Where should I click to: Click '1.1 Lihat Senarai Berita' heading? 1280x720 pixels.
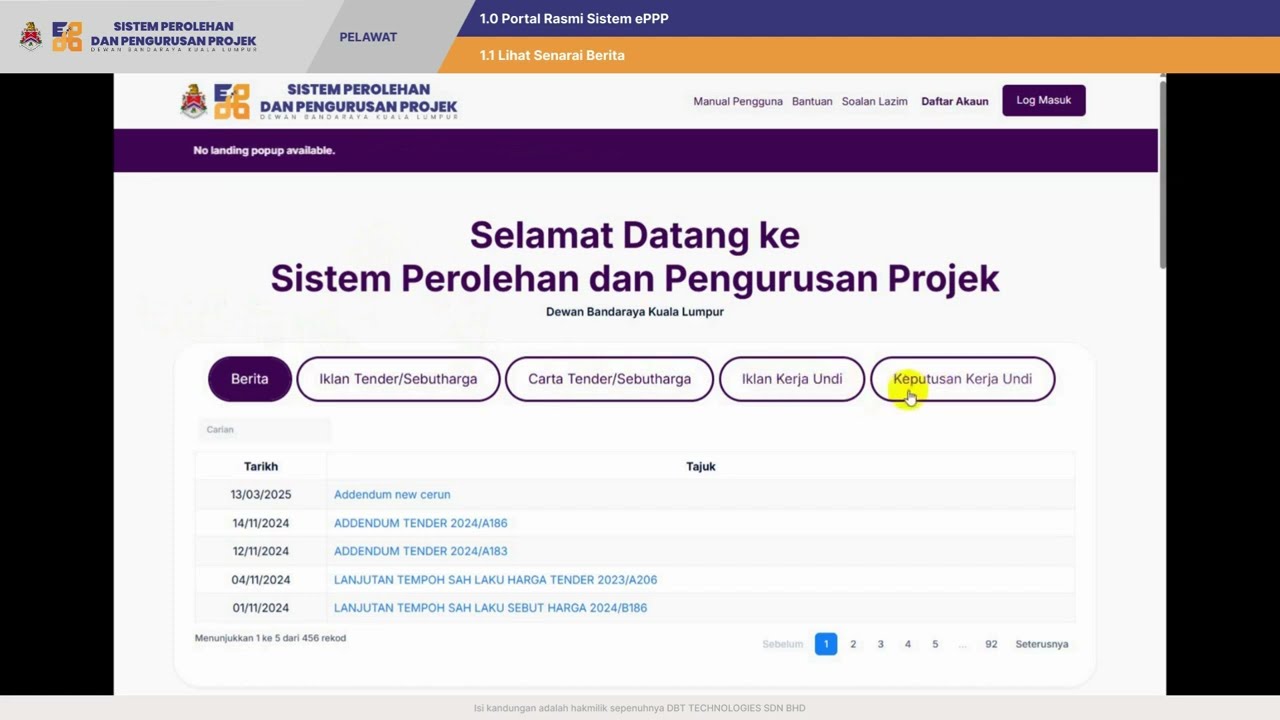click(x=552, y=55)
